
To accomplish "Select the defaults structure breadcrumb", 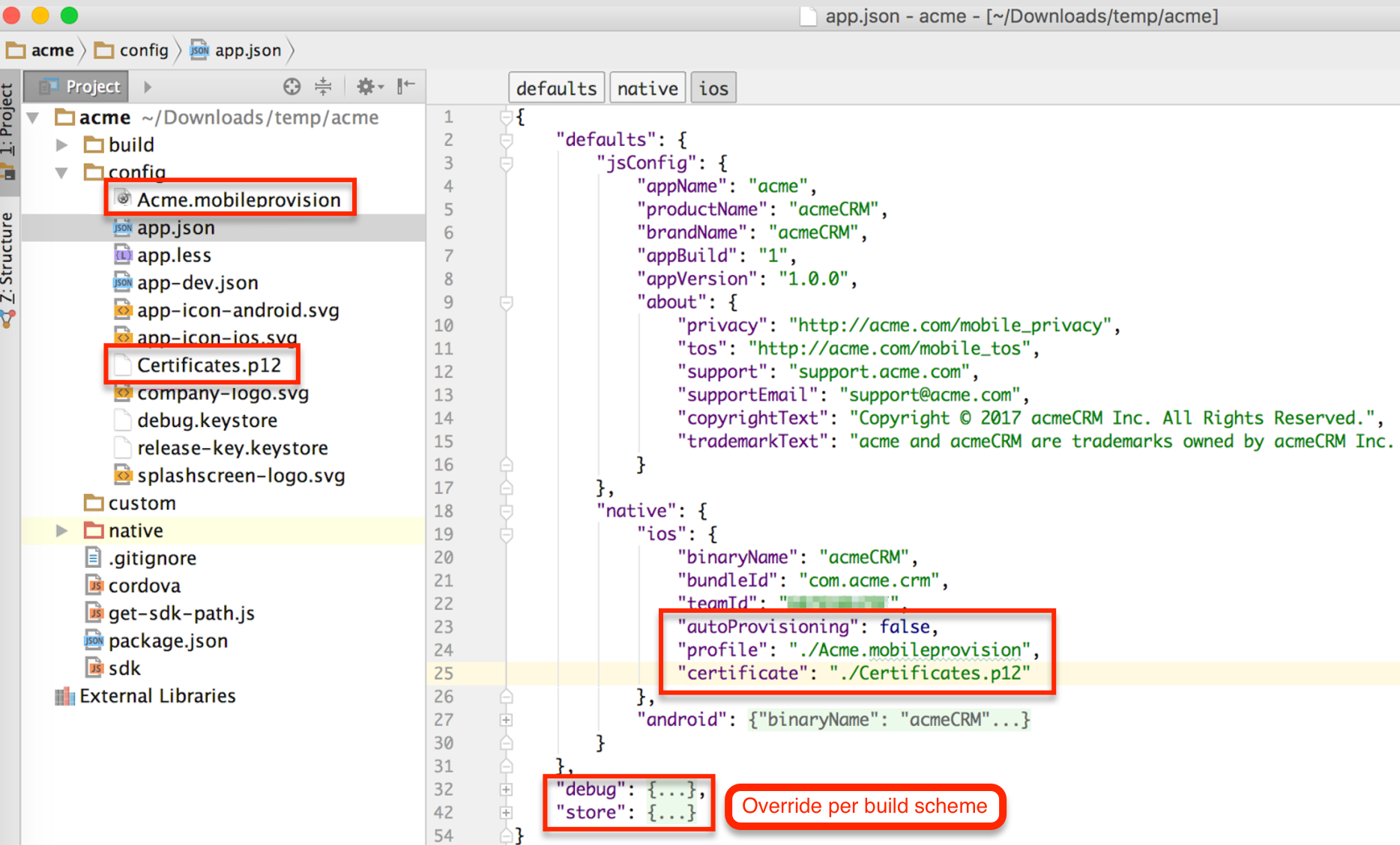I will 556,88.
